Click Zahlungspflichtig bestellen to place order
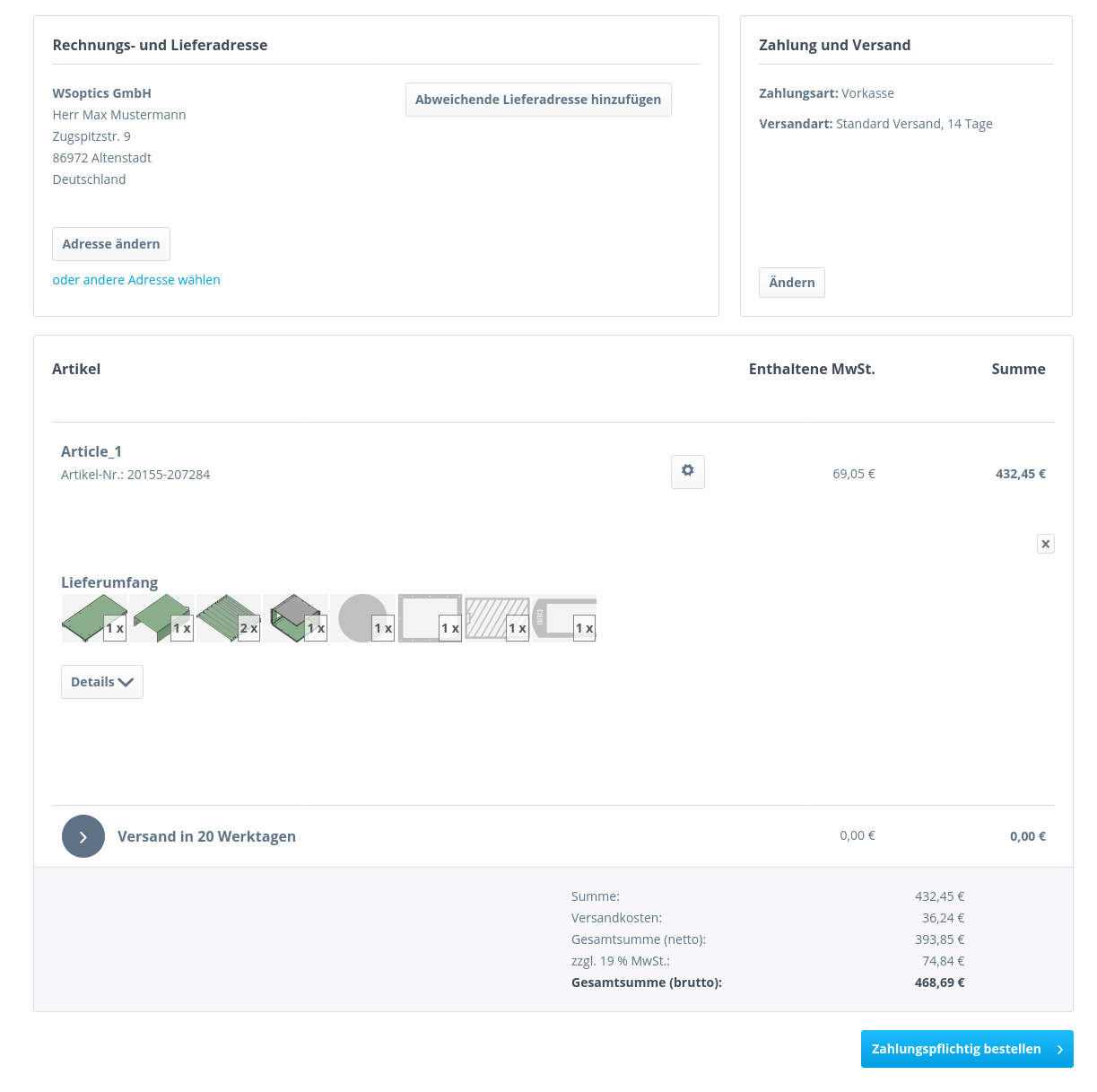This screenshot has height=1092, width=1097. tap(967, 1049)
